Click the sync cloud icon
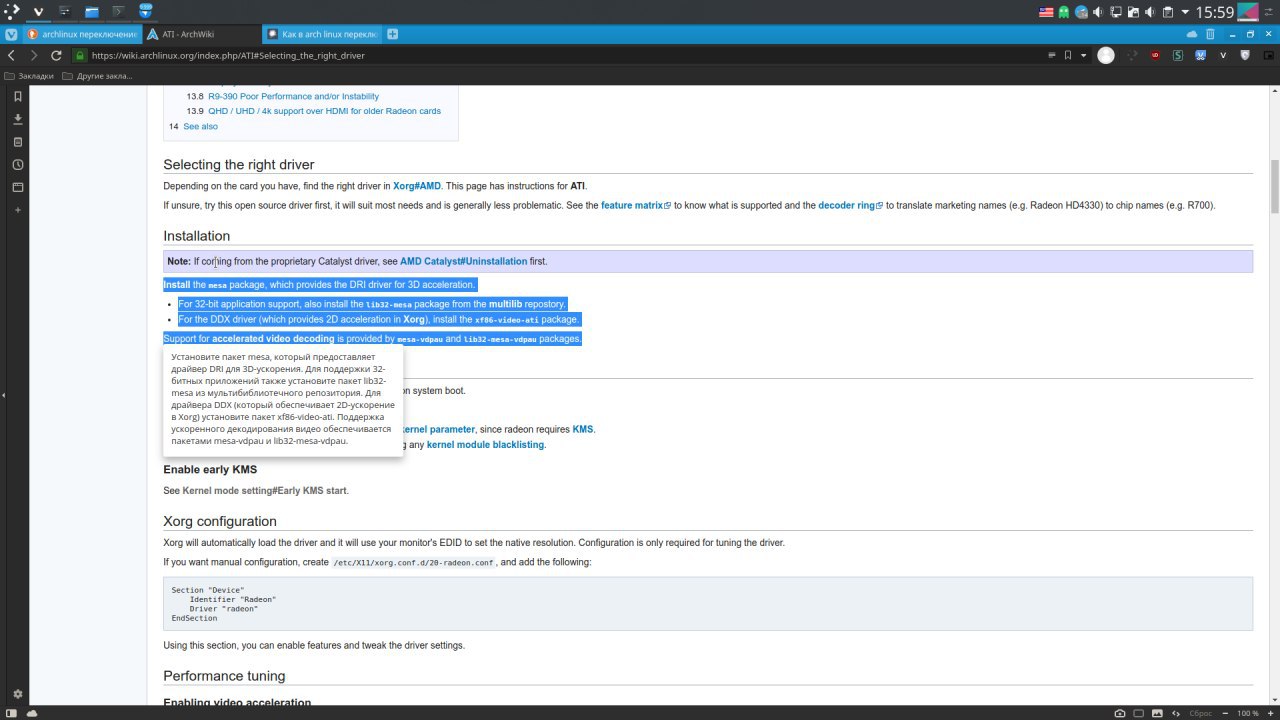 (1191, 34)
